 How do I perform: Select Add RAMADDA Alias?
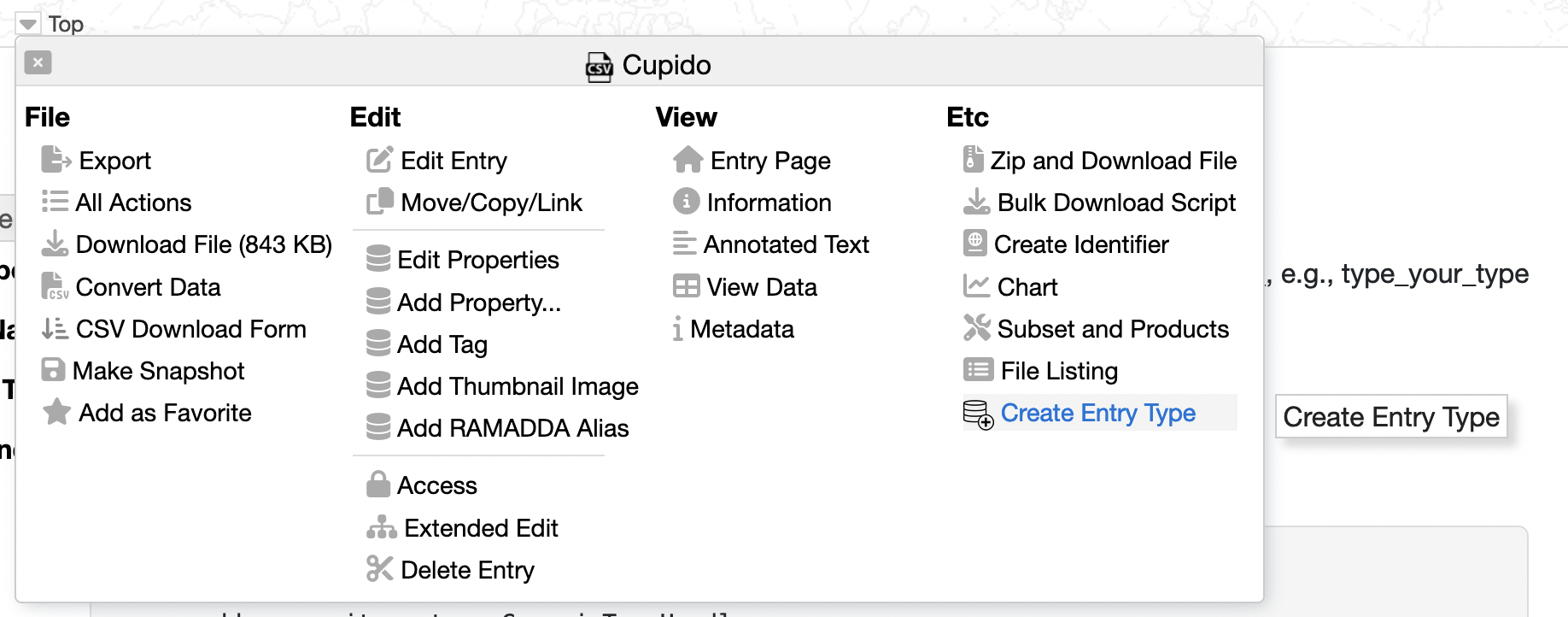point(512,428)
